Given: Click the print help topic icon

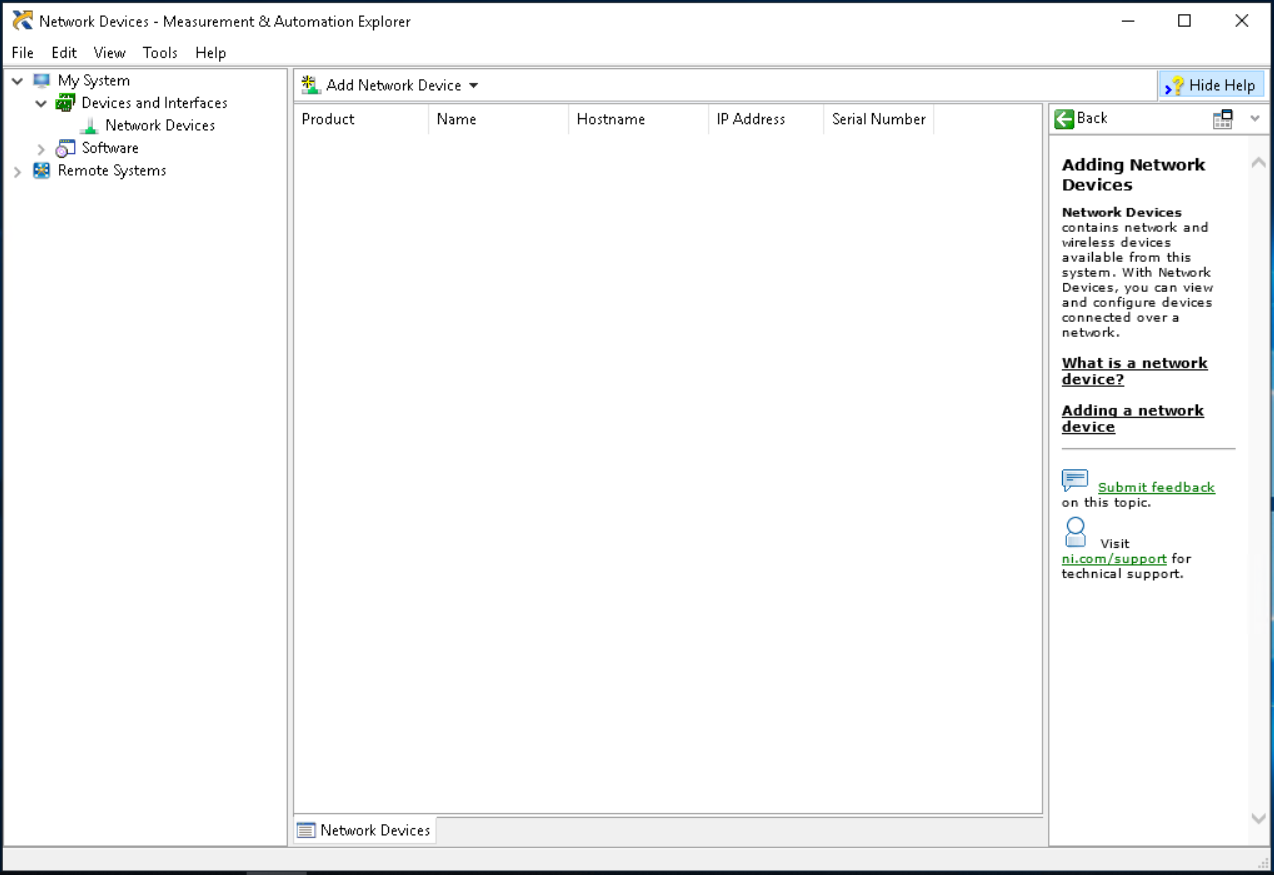Looking at the screenshot, I should (1222, 118).
